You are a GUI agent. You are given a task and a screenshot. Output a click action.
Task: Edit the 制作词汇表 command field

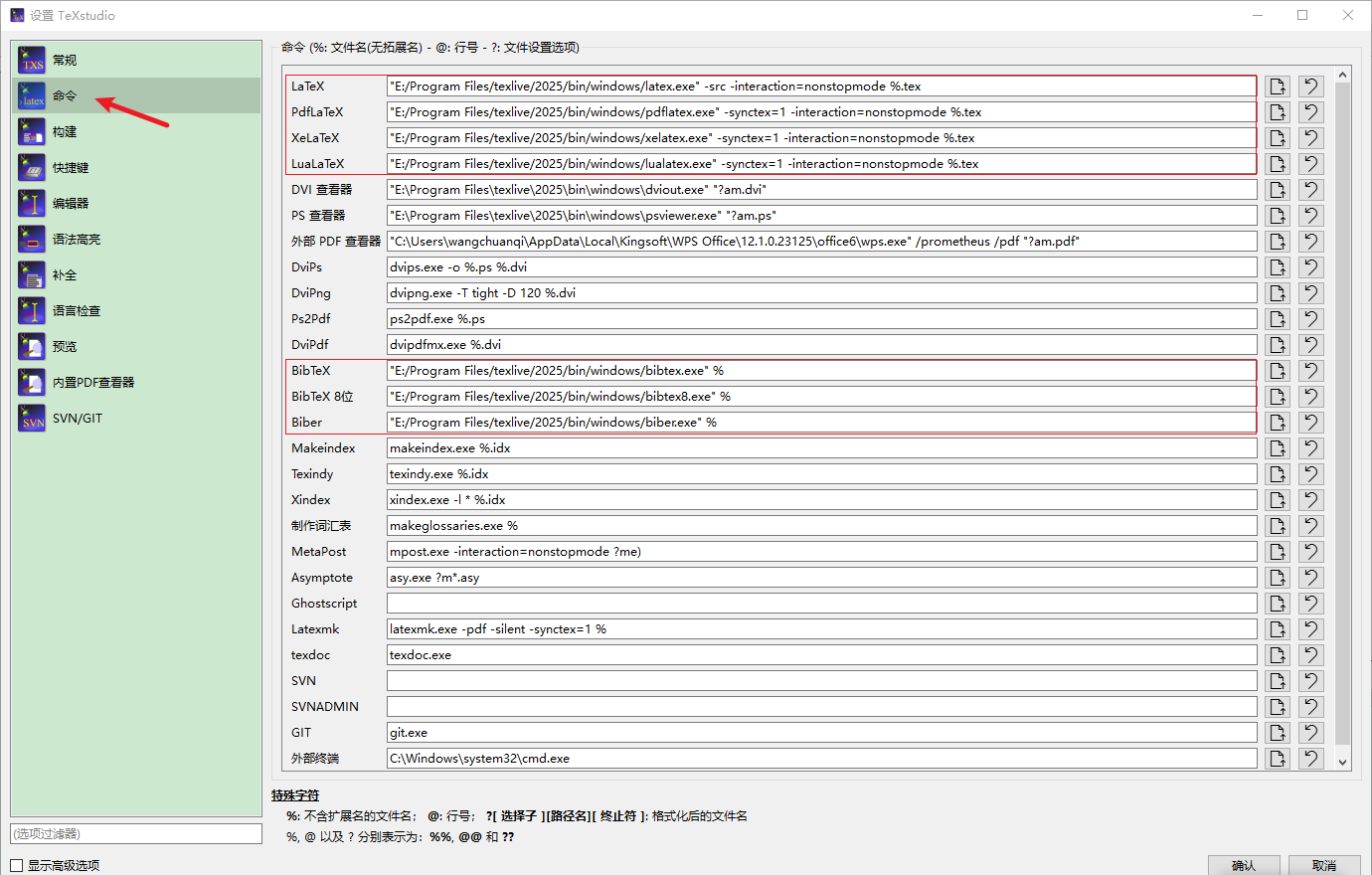coord(821,526)
